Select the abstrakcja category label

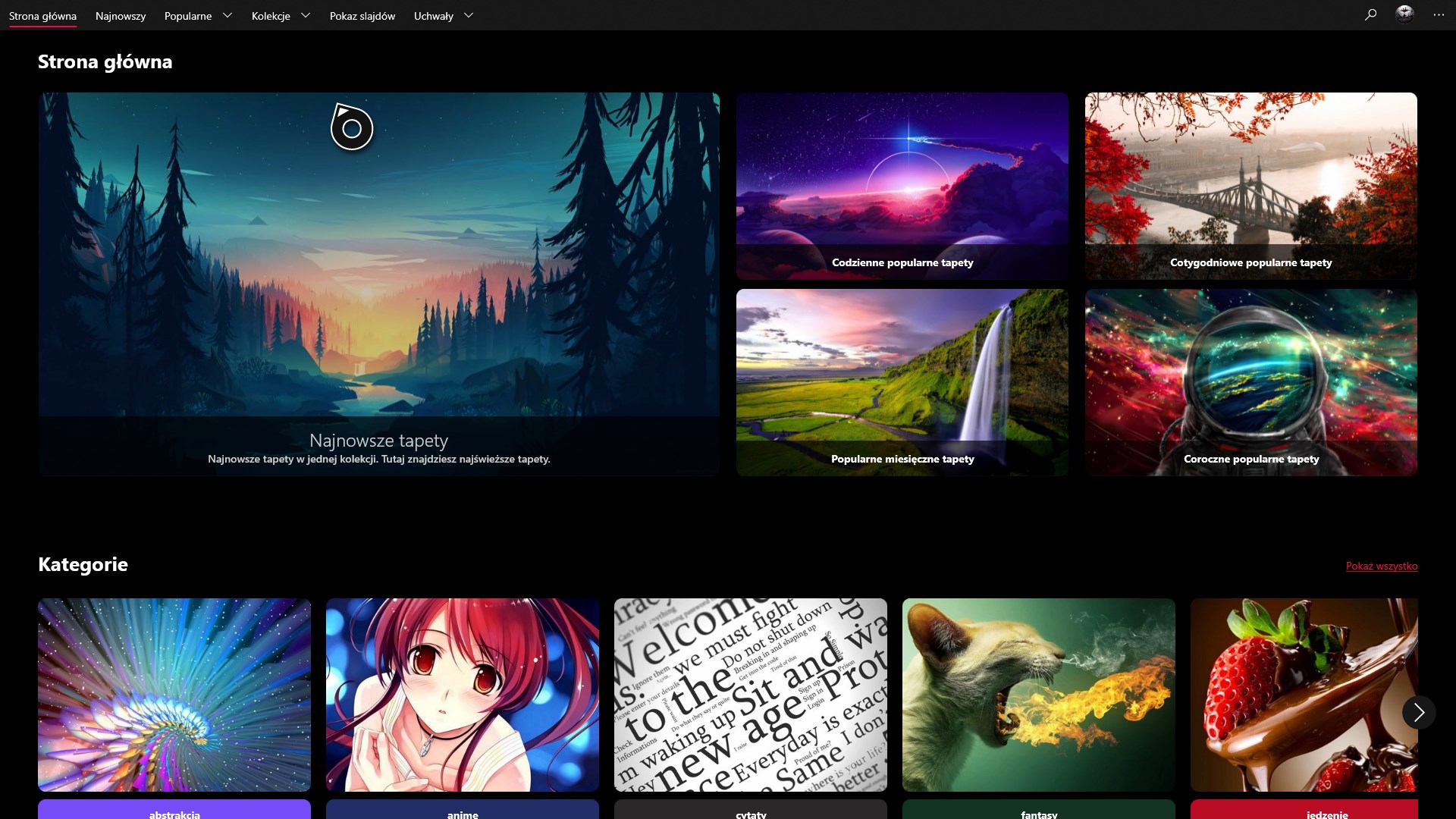[x=174, y=812]
